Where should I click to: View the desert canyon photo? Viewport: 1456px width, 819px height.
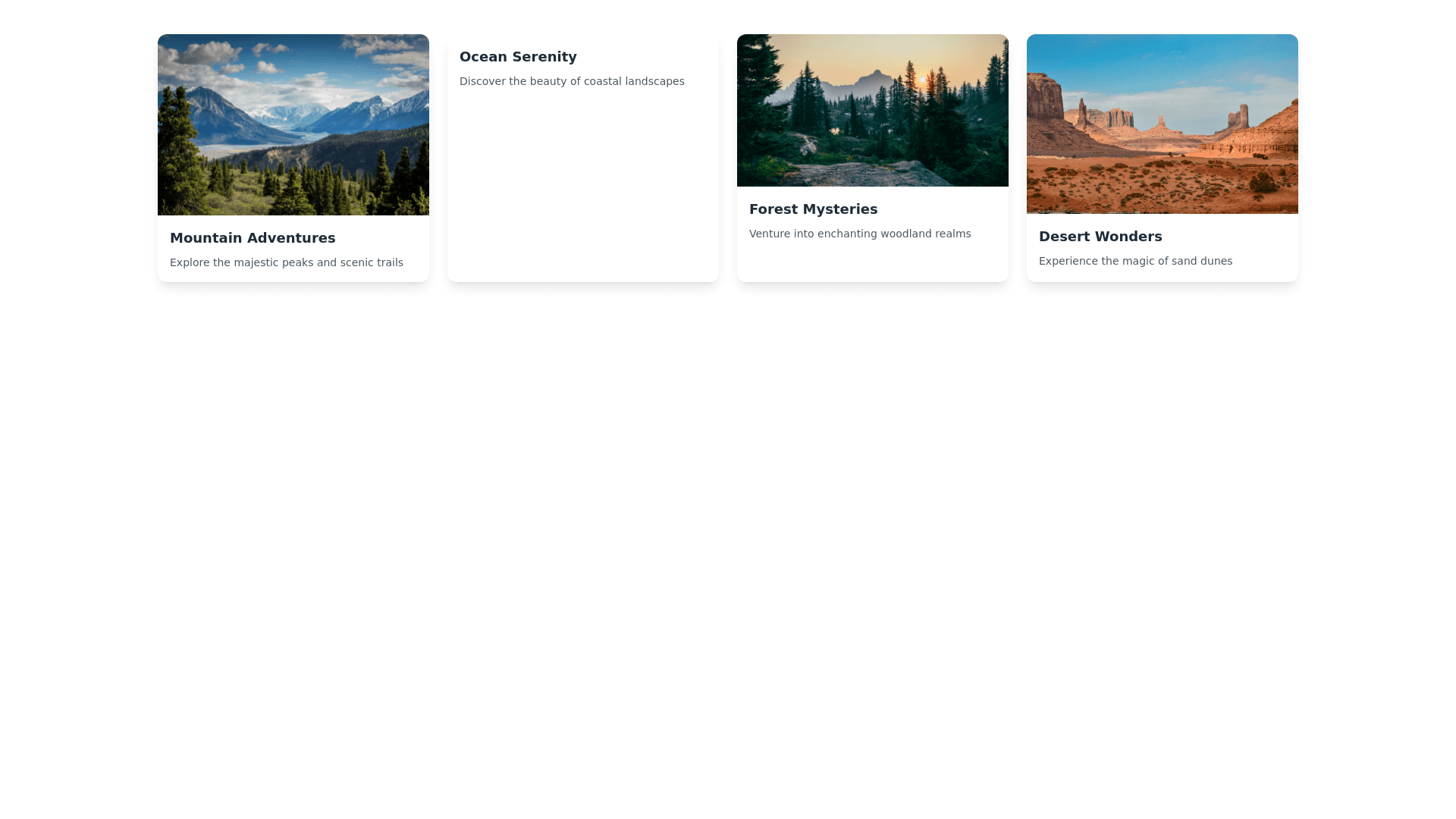(x=1162, y=124)
